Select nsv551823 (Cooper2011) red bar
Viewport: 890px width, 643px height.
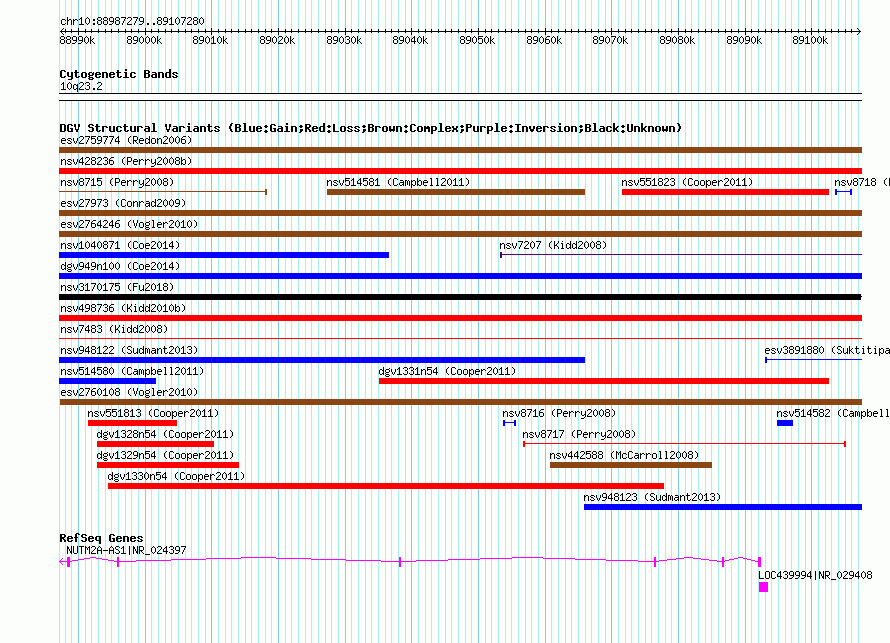click(725, 192)
